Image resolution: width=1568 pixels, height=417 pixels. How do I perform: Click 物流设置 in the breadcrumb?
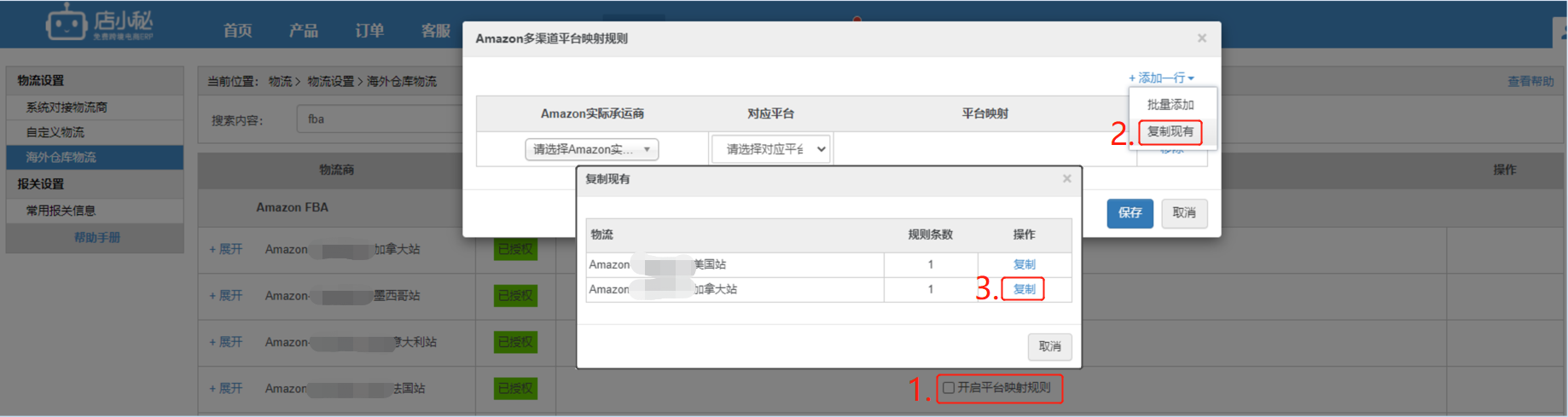(x=330, y=81)
